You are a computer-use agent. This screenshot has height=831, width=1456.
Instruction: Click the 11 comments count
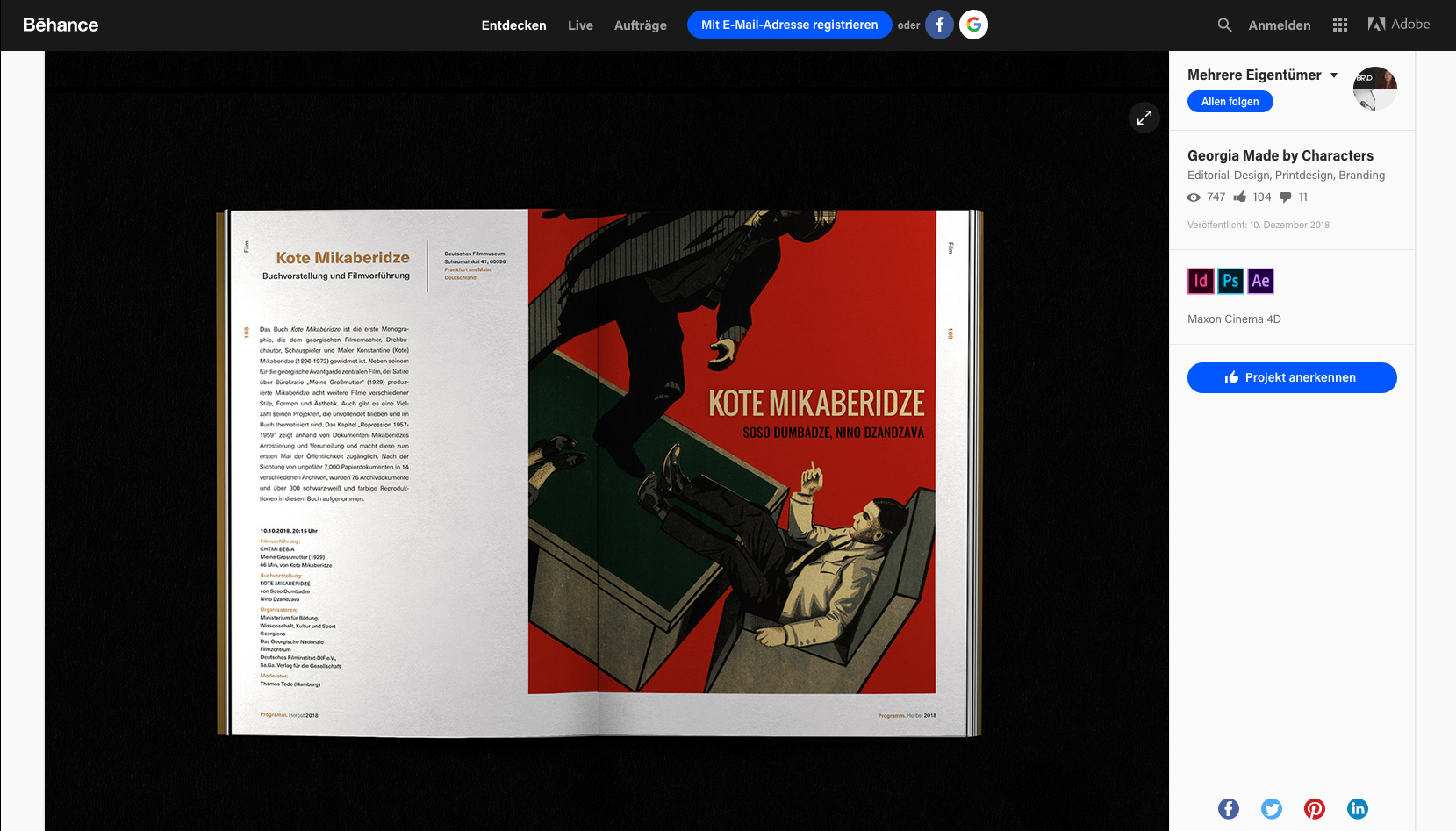[x=1303, y=197]
